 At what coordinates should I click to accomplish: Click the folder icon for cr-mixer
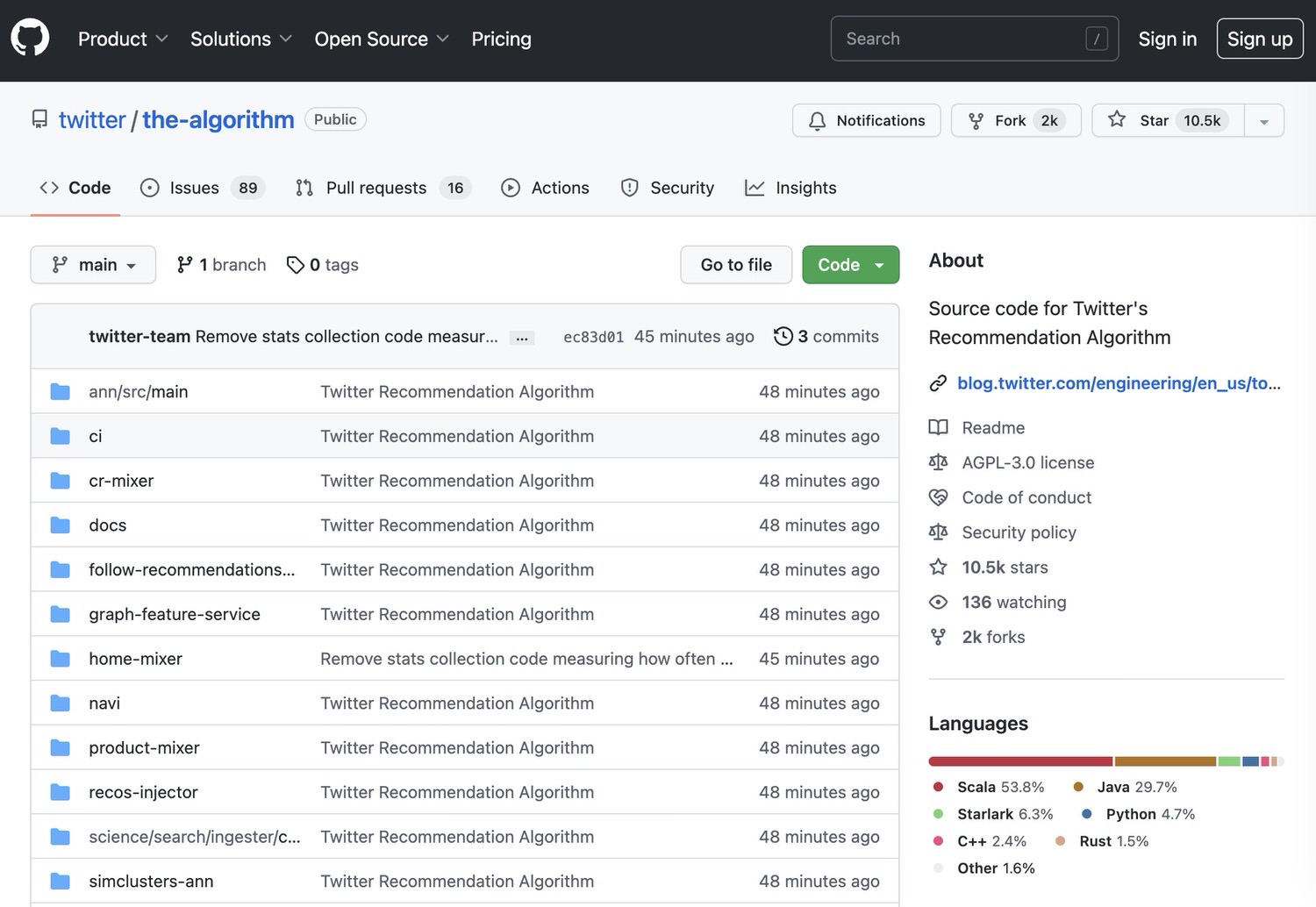pyautogui.click(x=60, y=481)
